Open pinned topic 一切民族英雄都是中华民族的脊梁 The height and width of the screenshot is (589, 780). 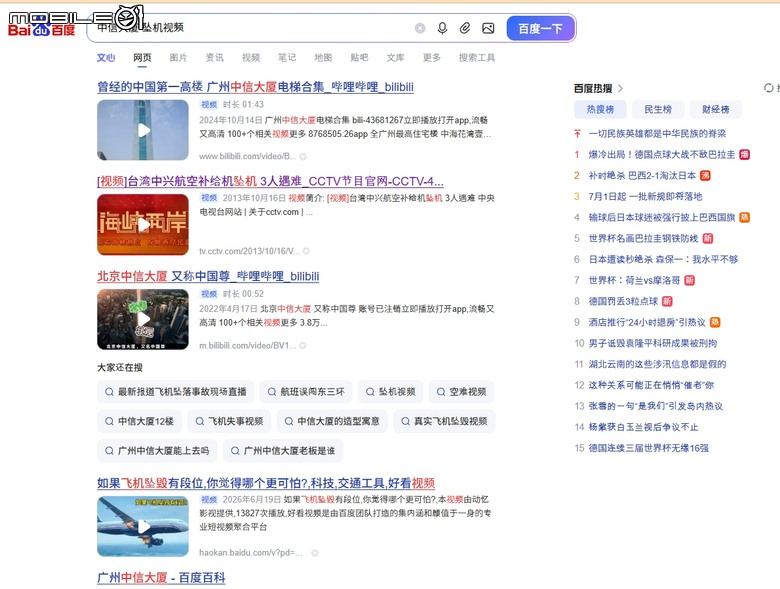(657, 134)
